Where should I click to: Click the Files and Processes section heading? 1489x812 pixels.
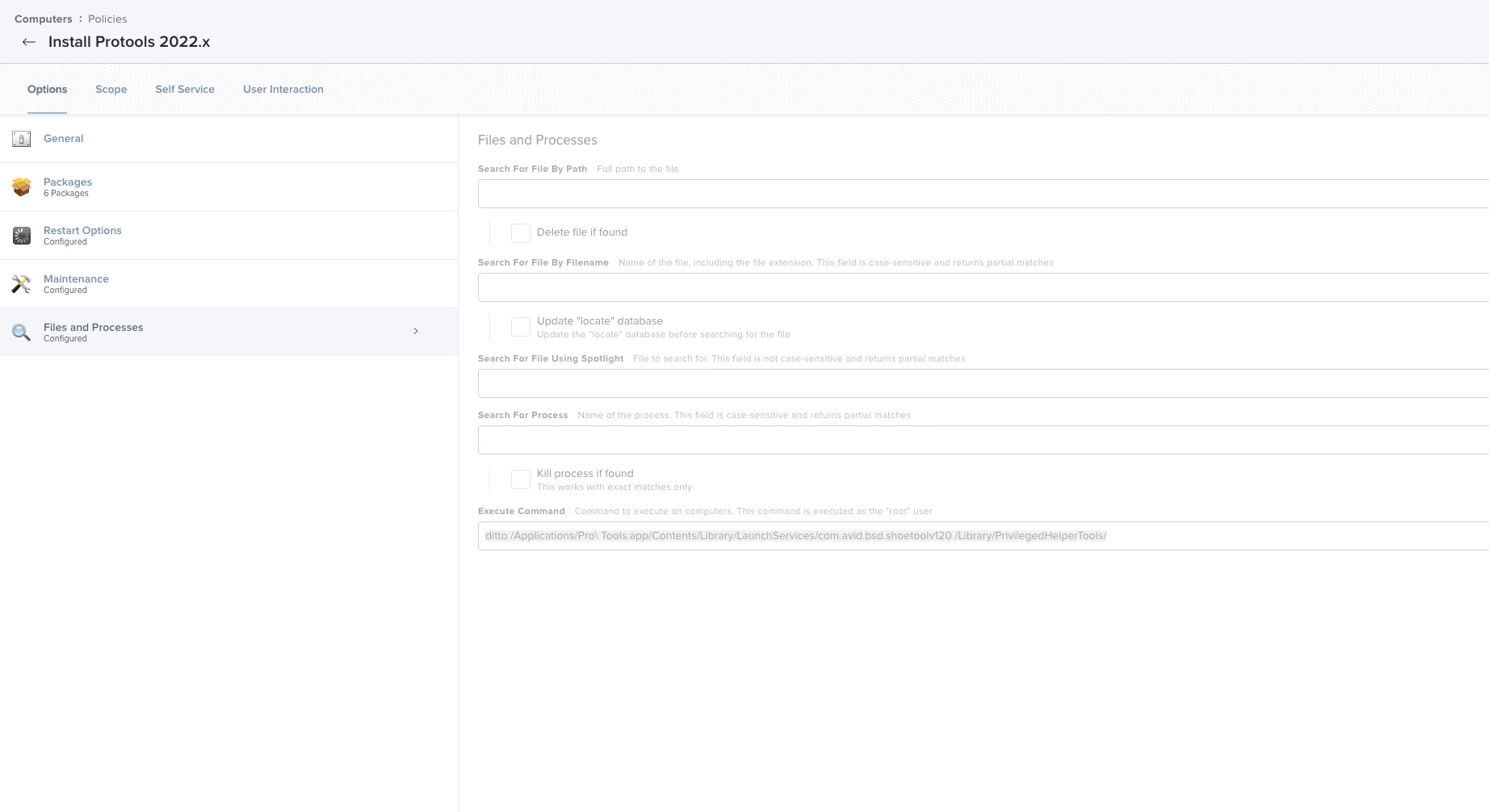click(x=538, y=140)
